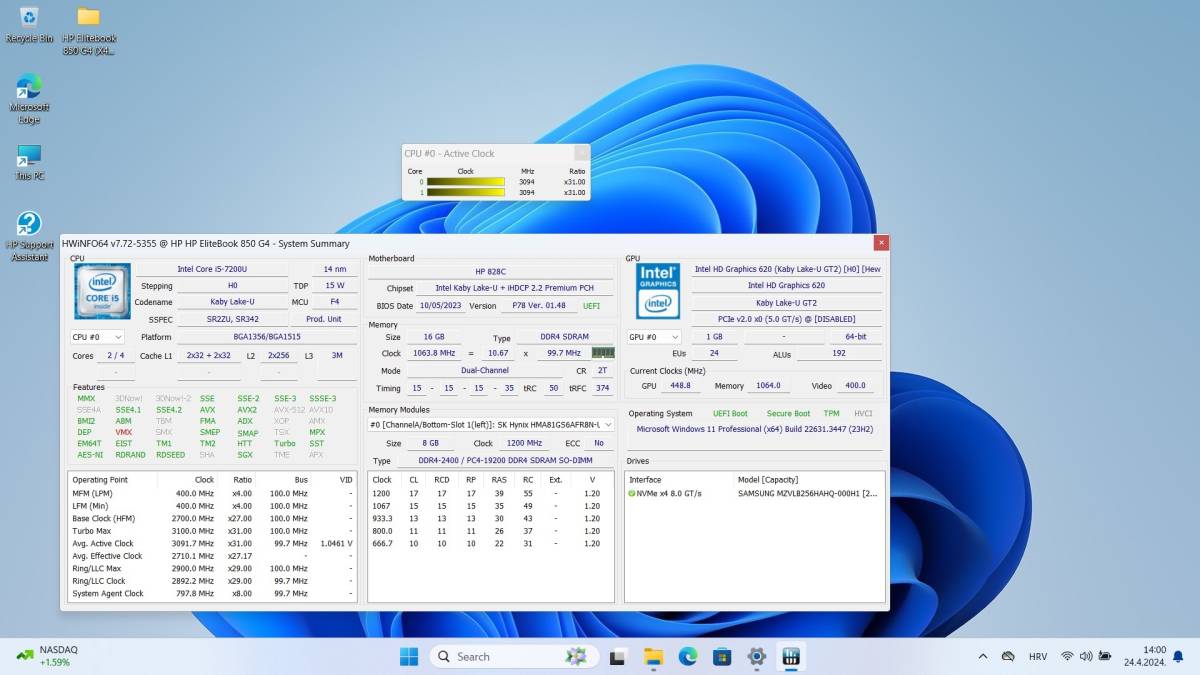Viewport: 1200px width, 675px height.
Task: Click the CPU #0 Active Clock title
Action: point(449,153)
